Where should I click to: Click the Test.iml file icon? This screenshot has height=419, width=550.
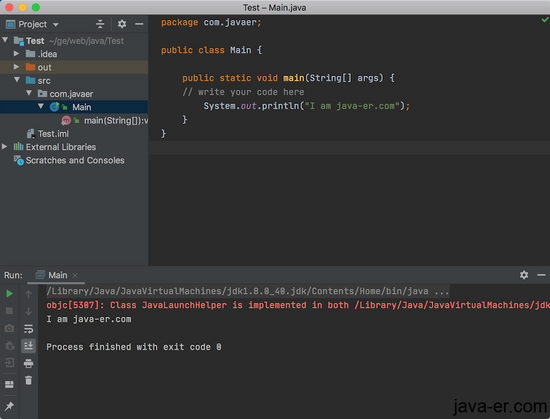click(31, 134)
